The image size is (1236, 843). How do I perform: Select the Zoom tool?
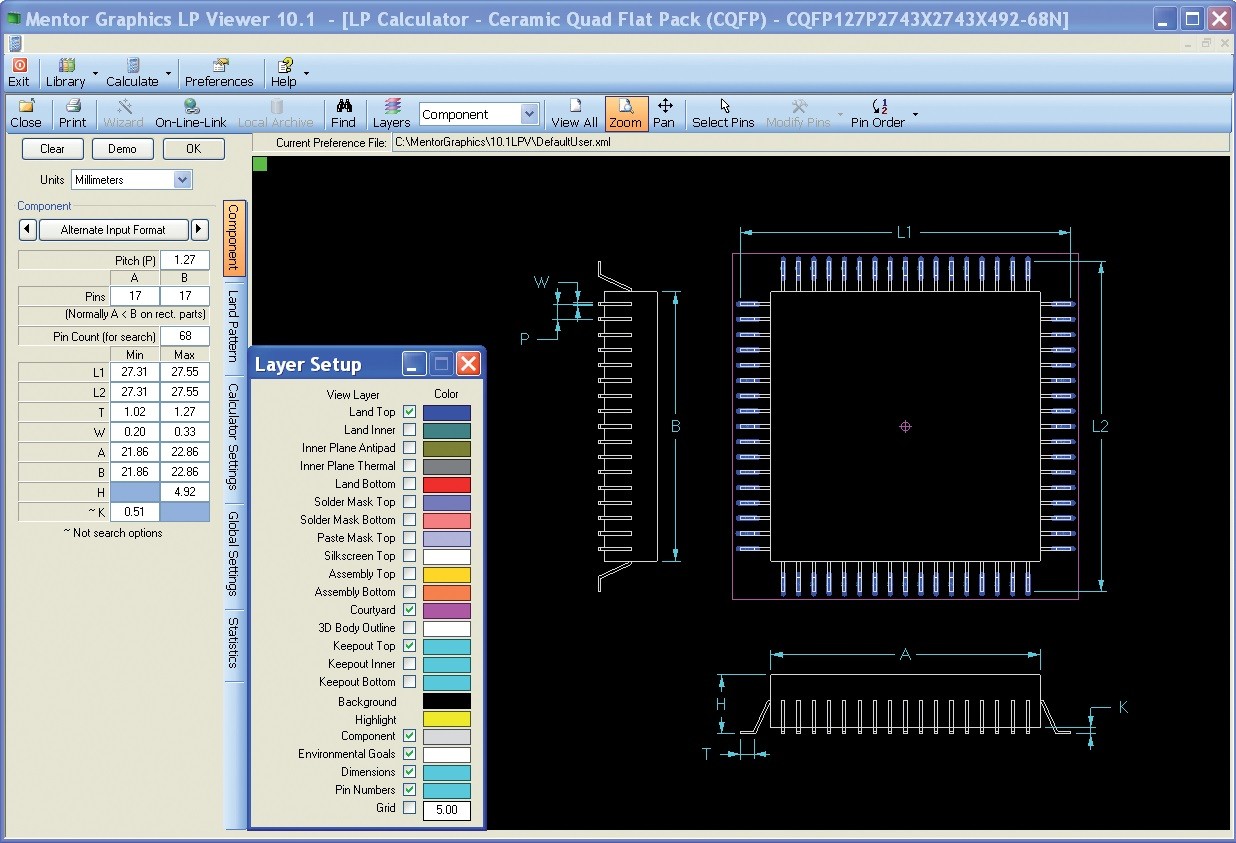coord(626,114)
